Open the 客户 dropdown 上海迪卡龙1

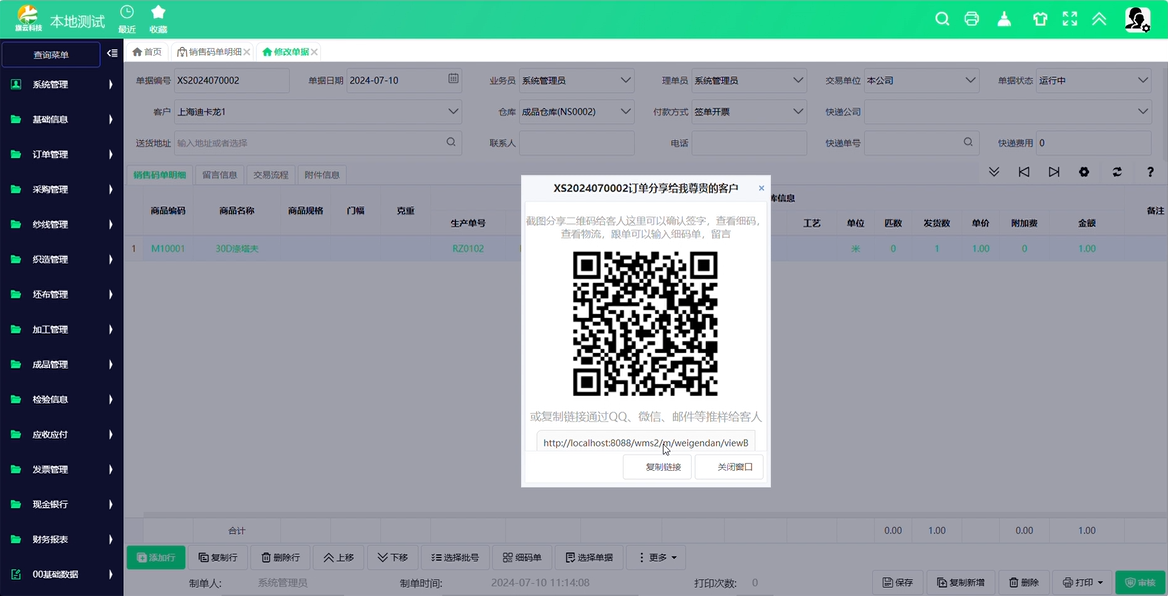318,112
